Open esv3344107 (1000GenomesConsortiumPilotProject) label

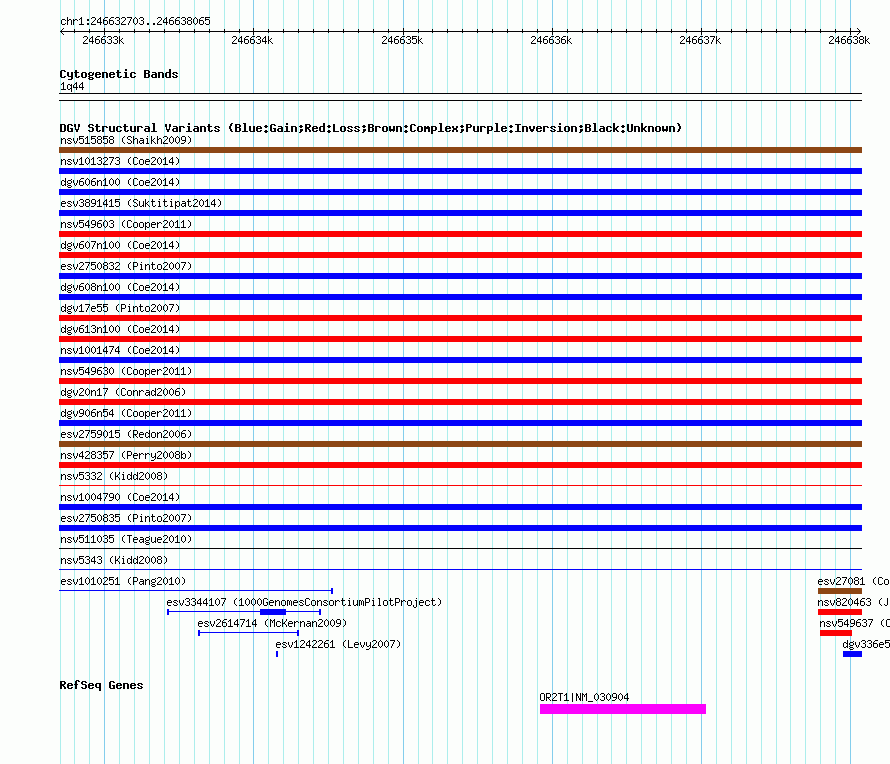[x=304, y=602]
